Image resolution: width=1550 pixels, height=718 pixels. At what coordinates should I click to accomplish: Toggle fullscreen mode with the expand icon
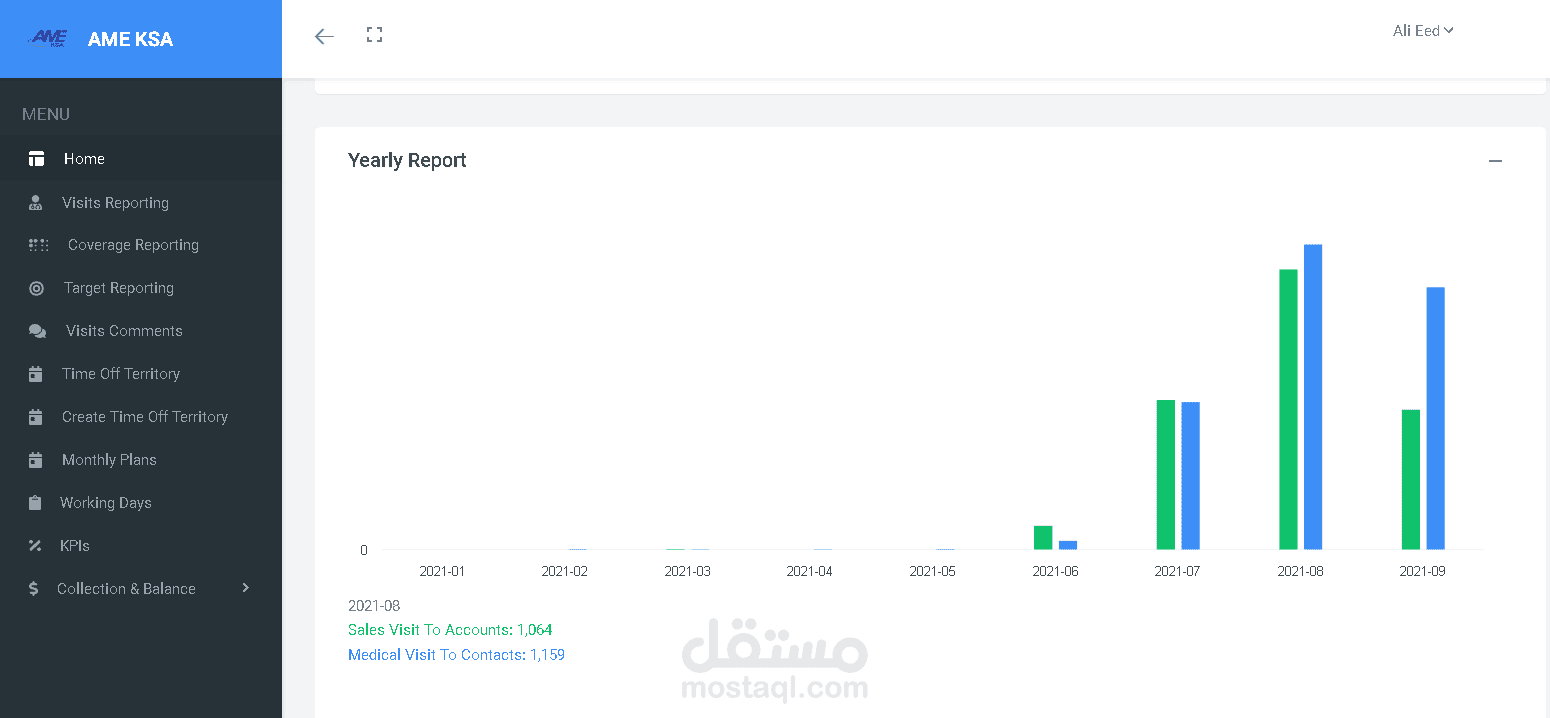pos(374,33)
